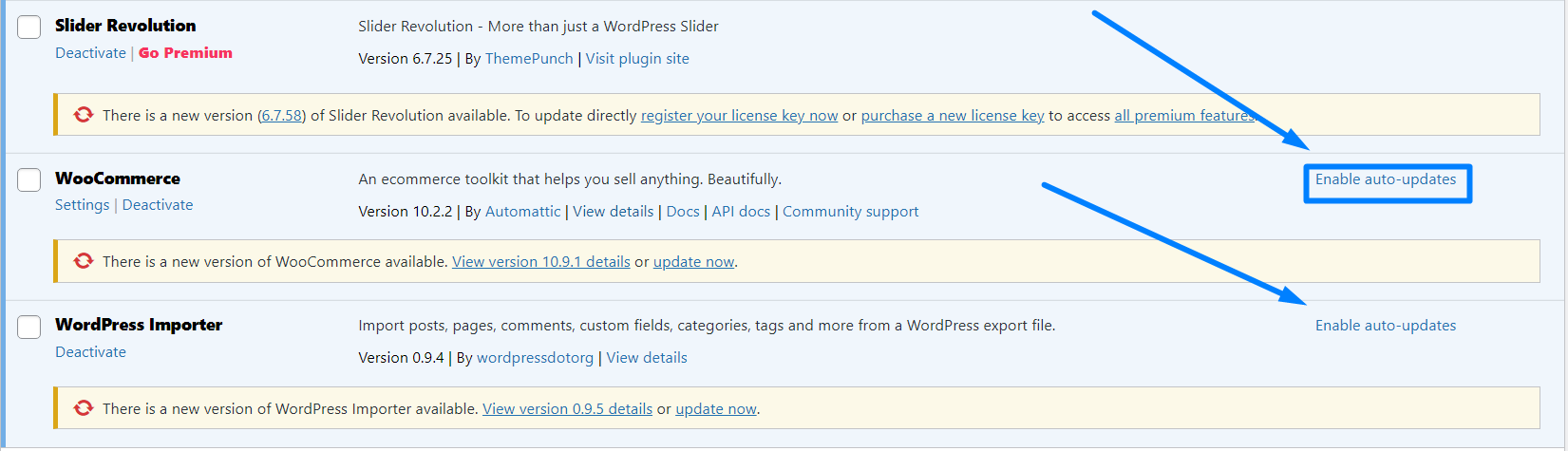1568x451 pixels.
Task: View details for WooCommerce plugin
Action: (614, 212)
